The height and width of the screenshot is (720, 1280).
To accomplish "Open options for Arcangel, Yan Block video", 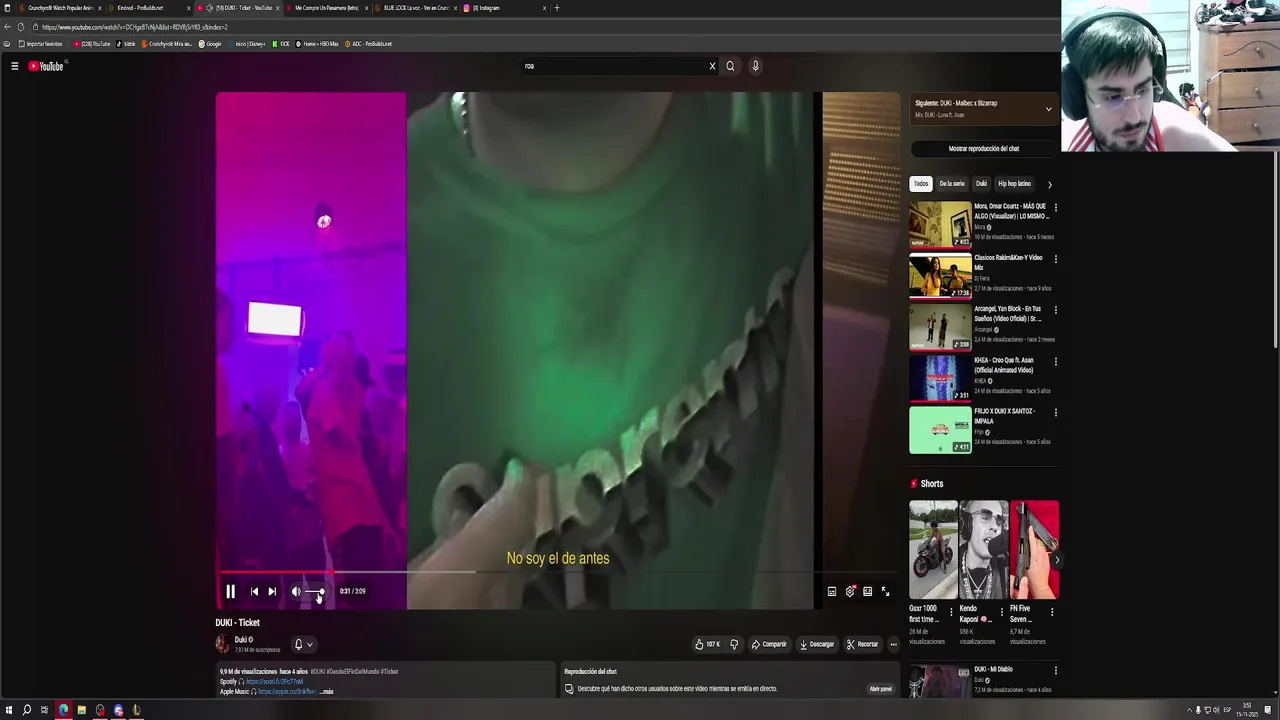I will click(x=1055, y=310).
